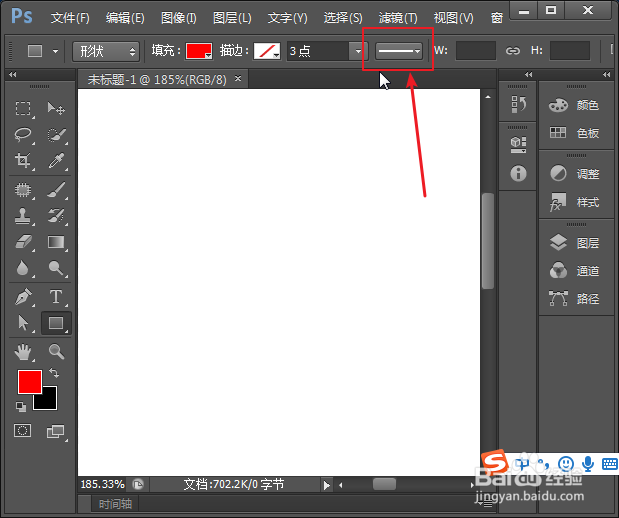
Task: Select the Rectangular Marquee tool
Action: (23, 108)
